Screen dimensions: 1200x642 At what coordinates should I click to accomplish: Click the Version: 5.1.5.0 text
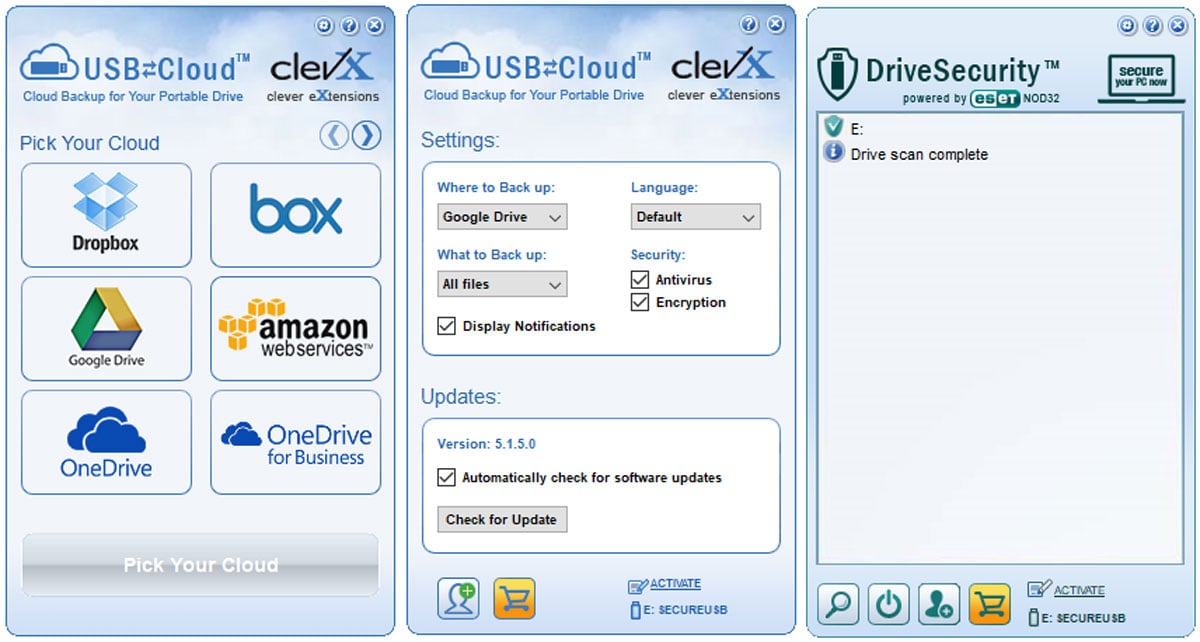[487, 444]
